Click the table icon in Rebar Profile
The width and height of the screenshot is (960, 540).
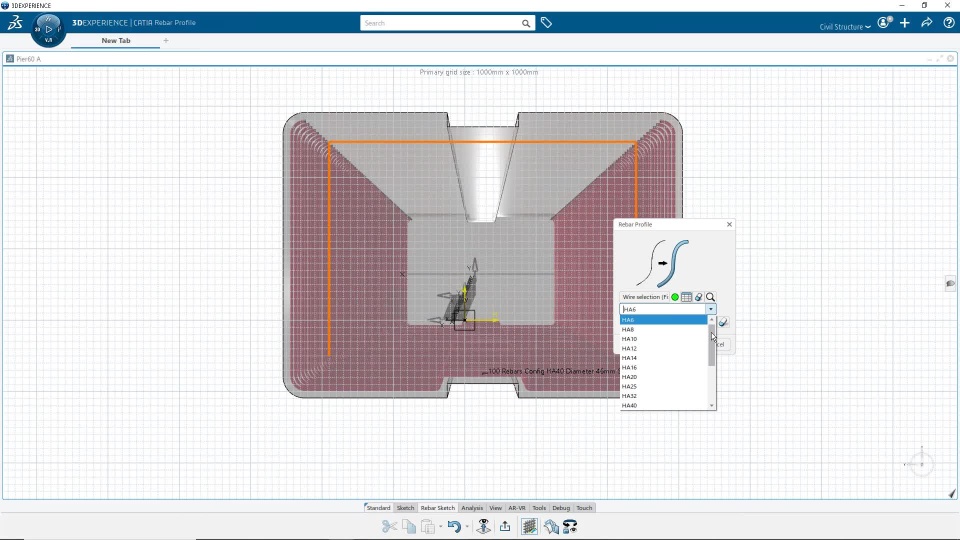[x=686, y=297]
